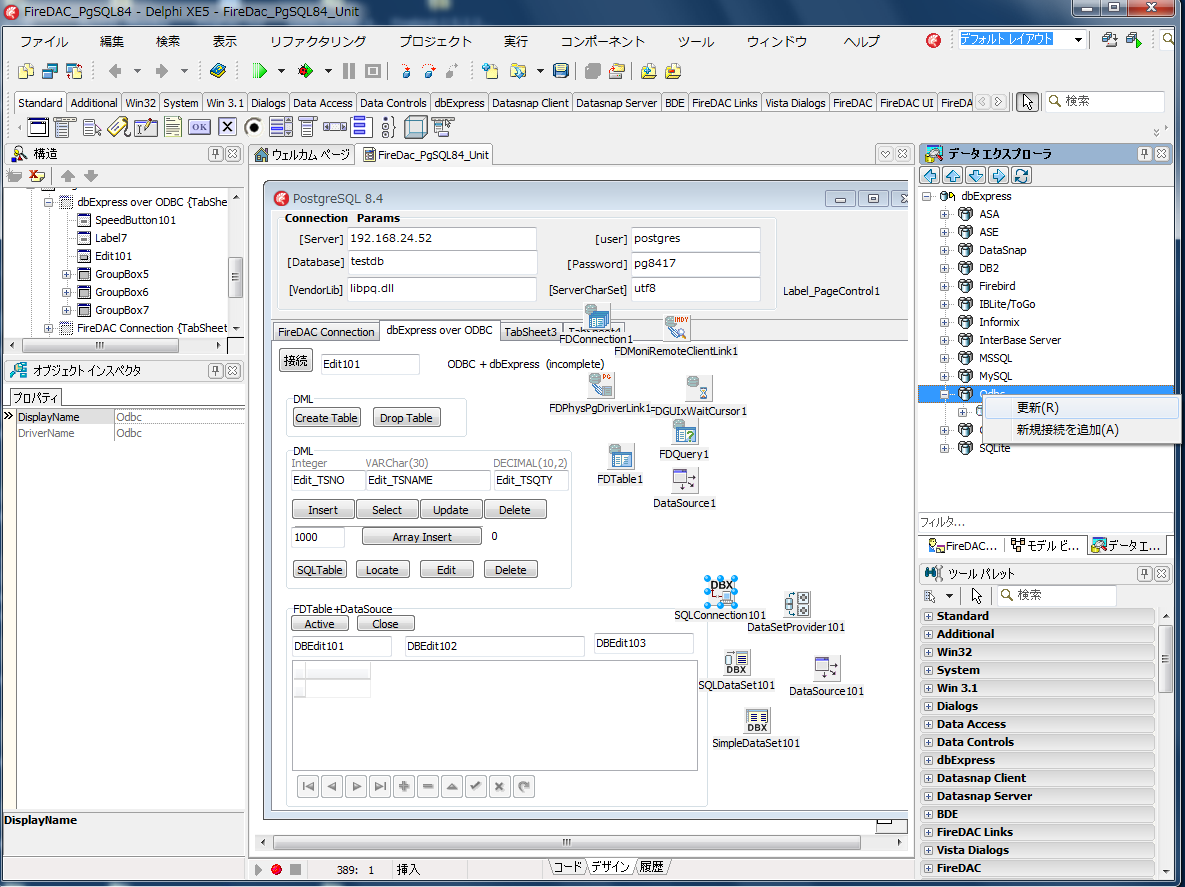Expand the MySQL node in Data Explorer
The image size is (1185, 887).
tap(945, 376)
